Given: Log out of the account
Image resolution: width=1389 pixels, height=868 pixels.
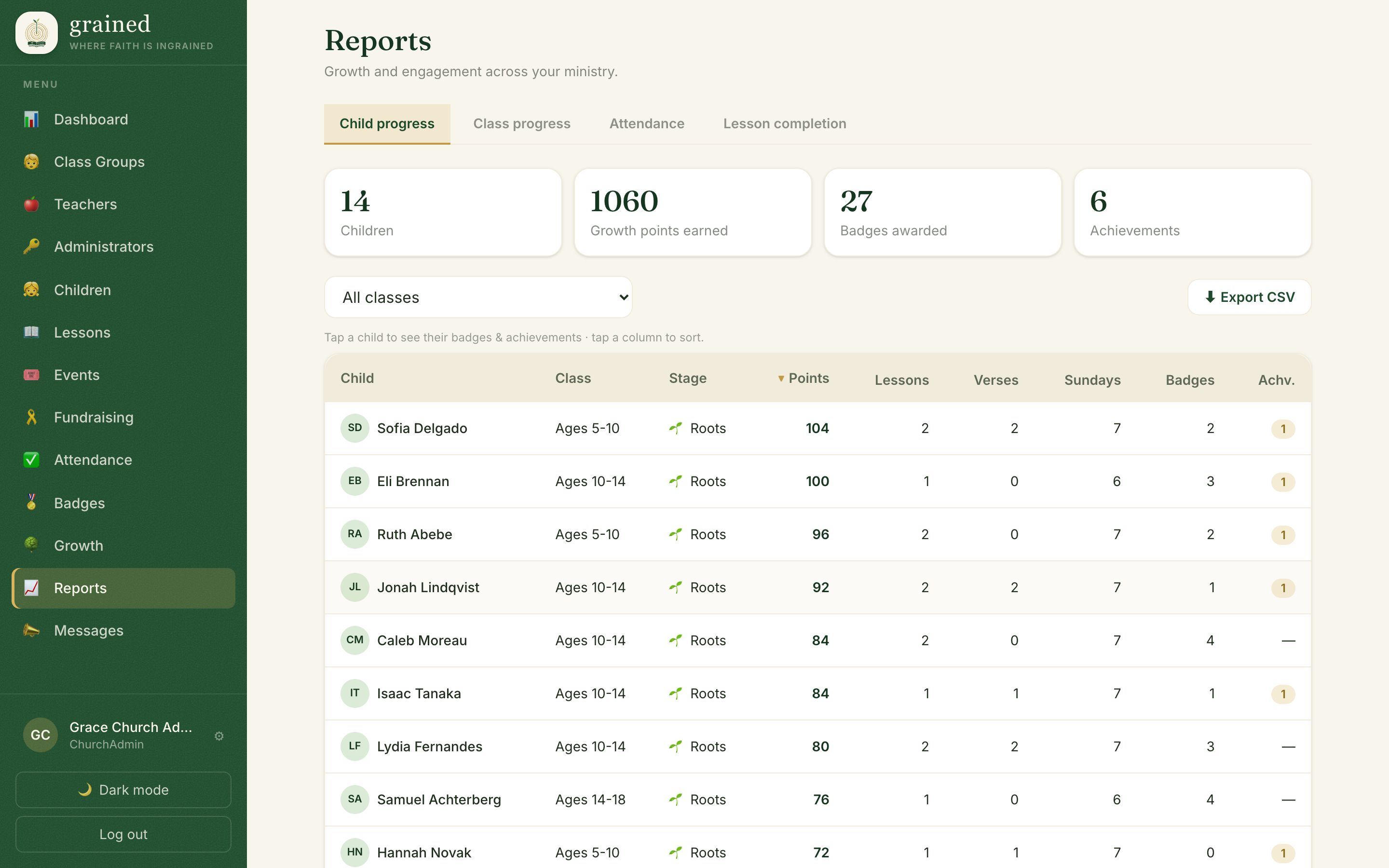Looking at the screenshot, I should click(123, 834).
